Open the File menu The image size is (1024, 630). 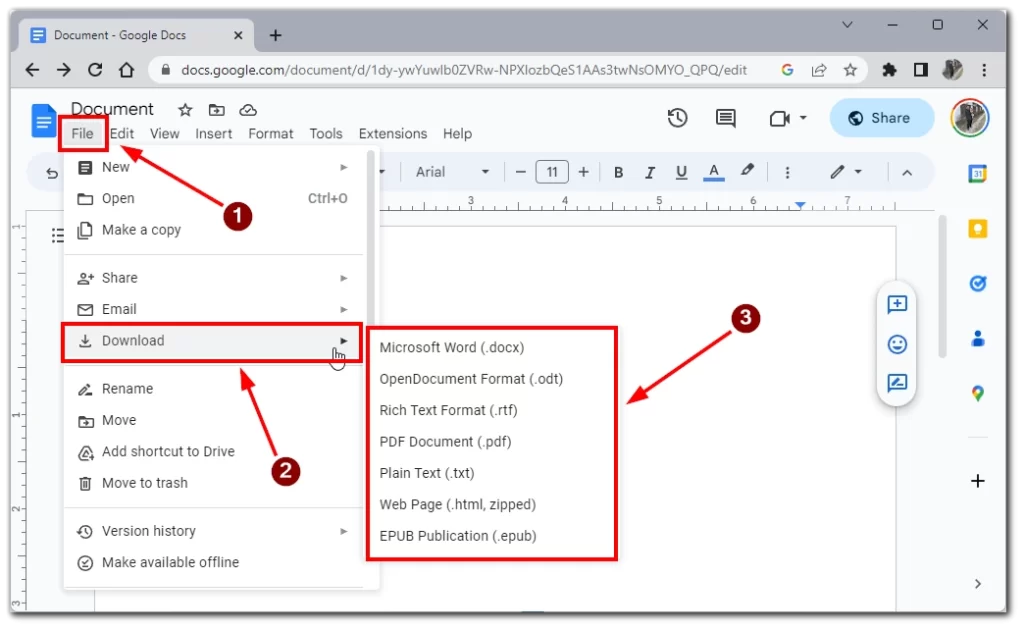[82, 134]
